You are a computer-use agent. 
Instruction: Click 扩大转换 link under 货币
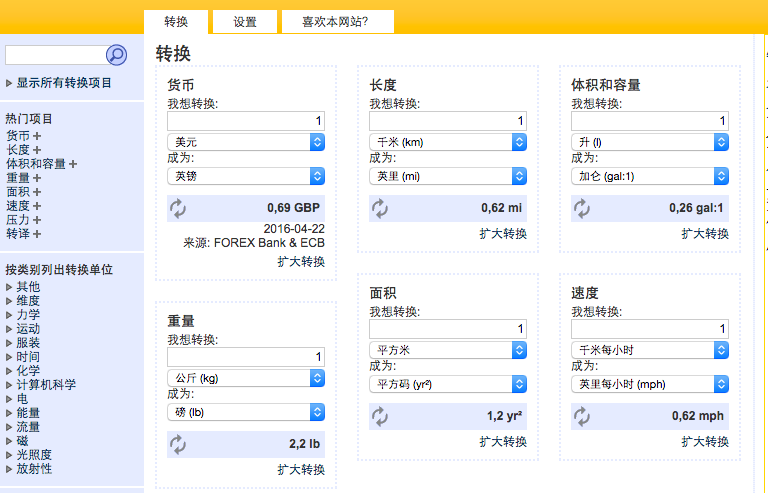[301, 262]
